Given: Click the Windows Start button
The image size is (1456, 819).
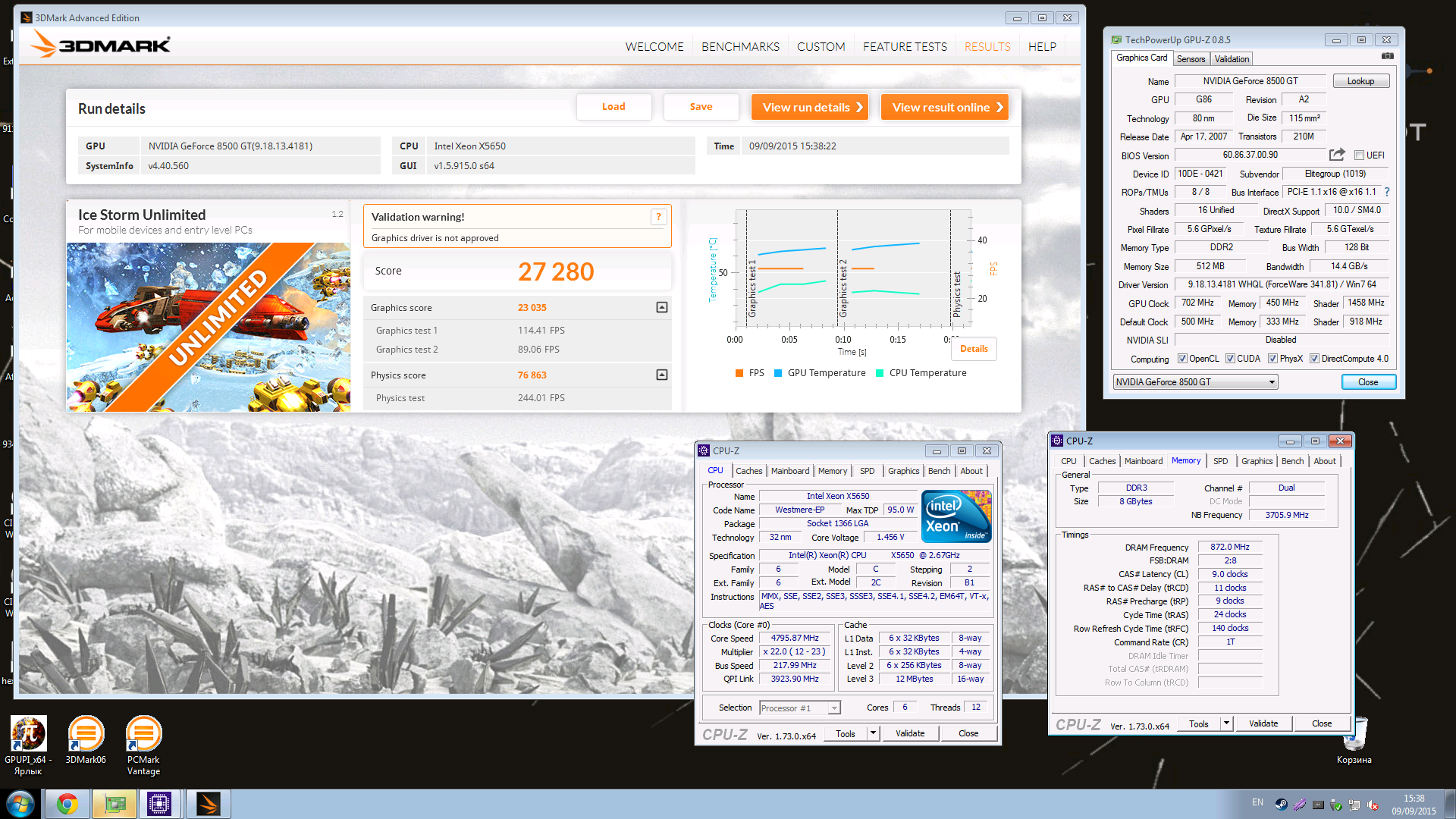Looking at the screenshot, I should 20,804.
